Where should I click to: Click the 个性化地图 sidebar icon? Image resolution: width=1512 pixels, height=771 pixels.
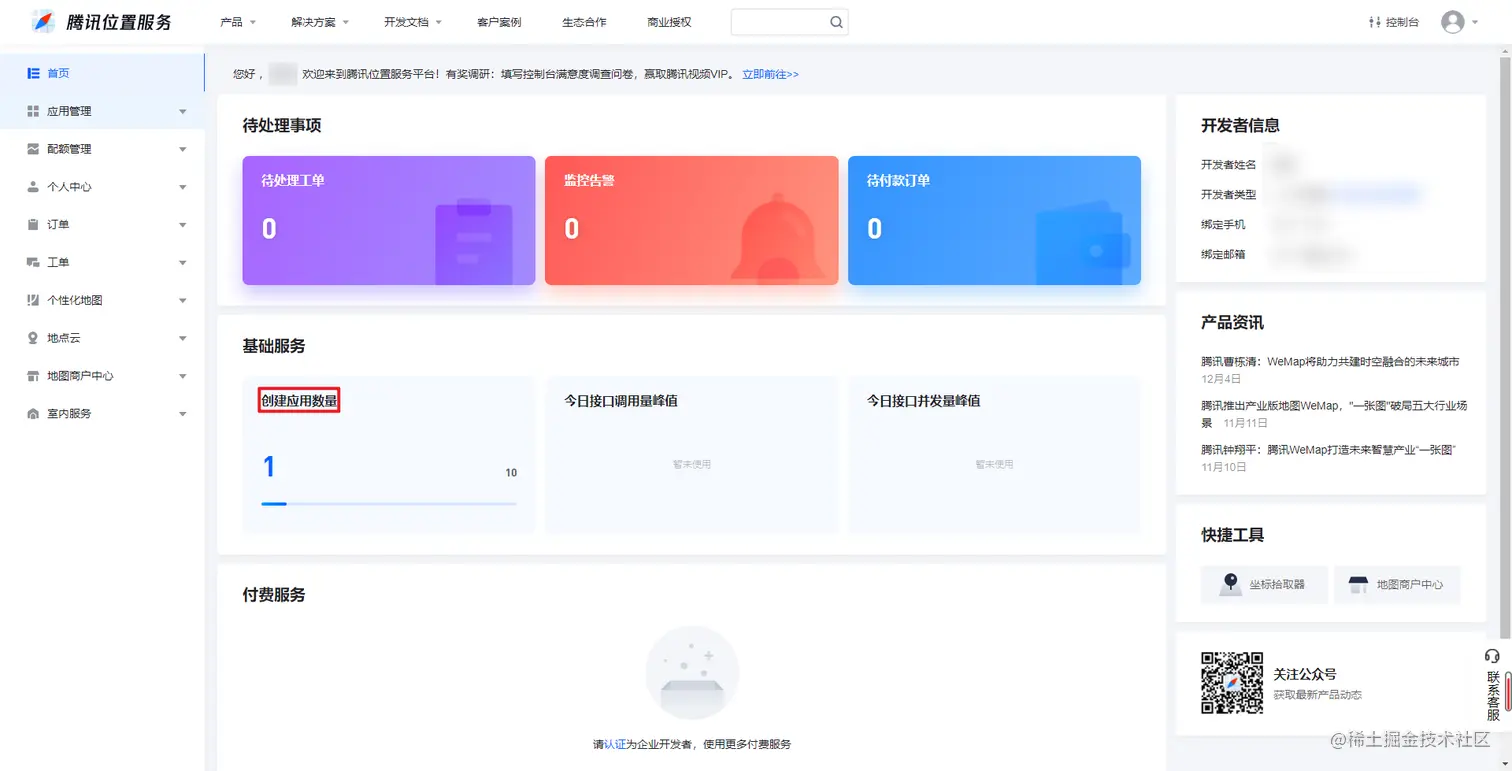click(x=31, y=300)
